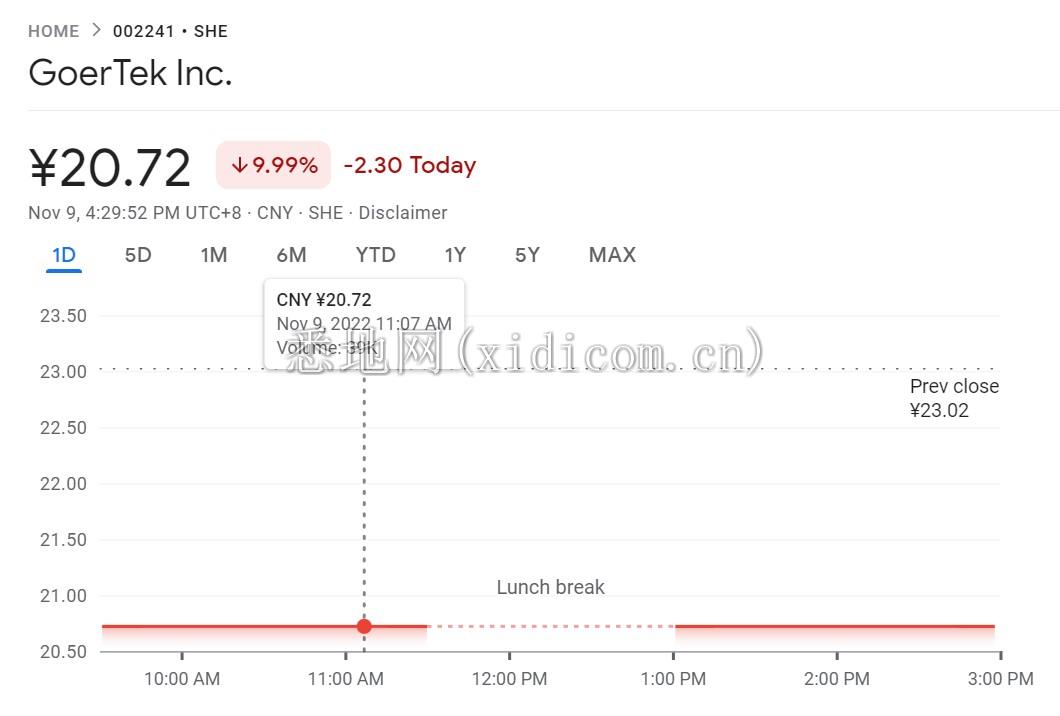Viewport: 1060px width, 716px height.
Task: View the 1Y chart range
Action: (455, 255)
